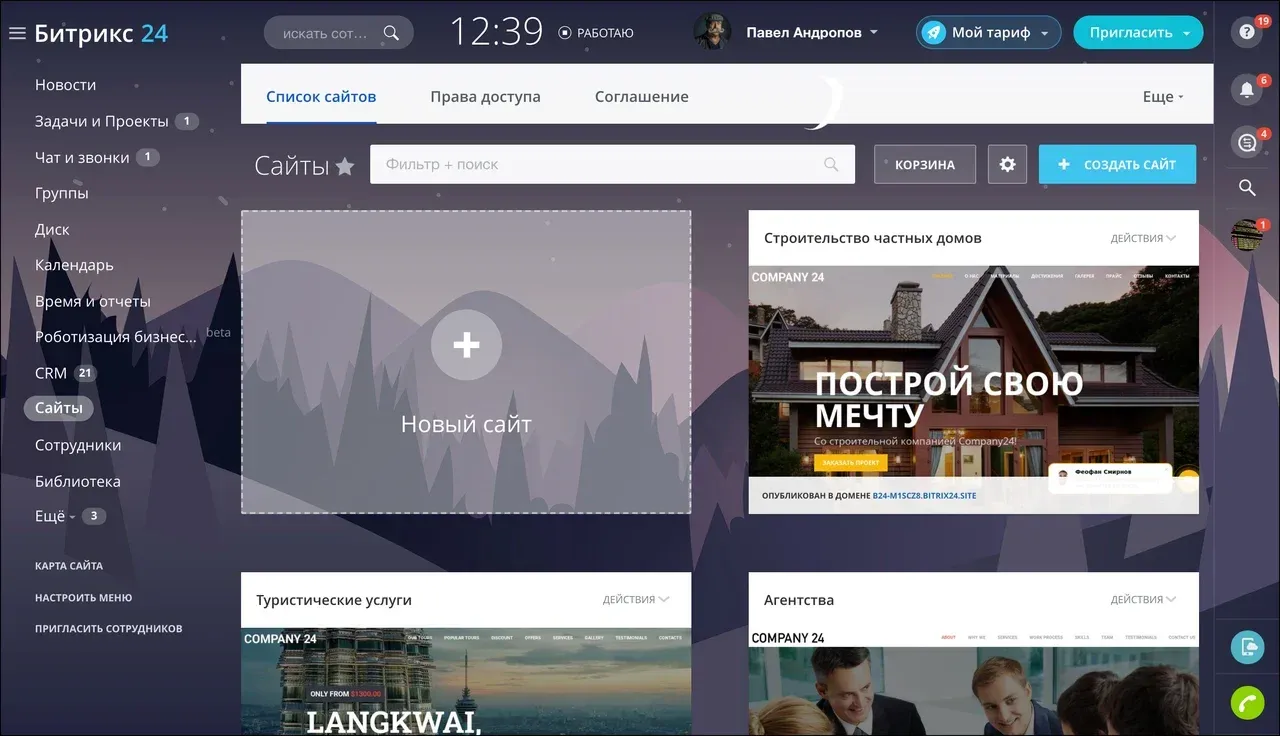The height and width of the screenshot is (736, 1280).
Task: Open the help question mark icon
Action: click(1247, 32)
